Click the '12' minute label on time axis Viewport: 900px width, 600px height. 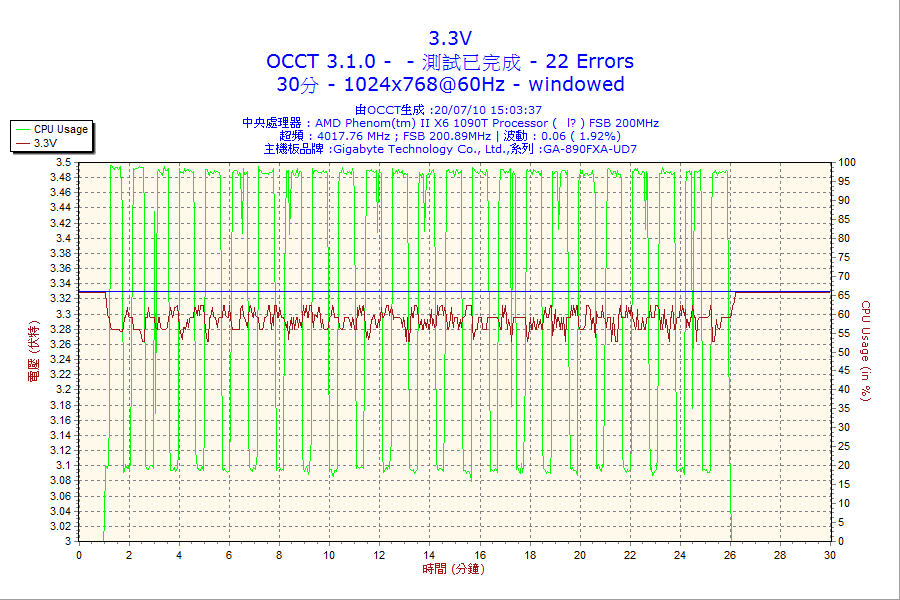379,555
